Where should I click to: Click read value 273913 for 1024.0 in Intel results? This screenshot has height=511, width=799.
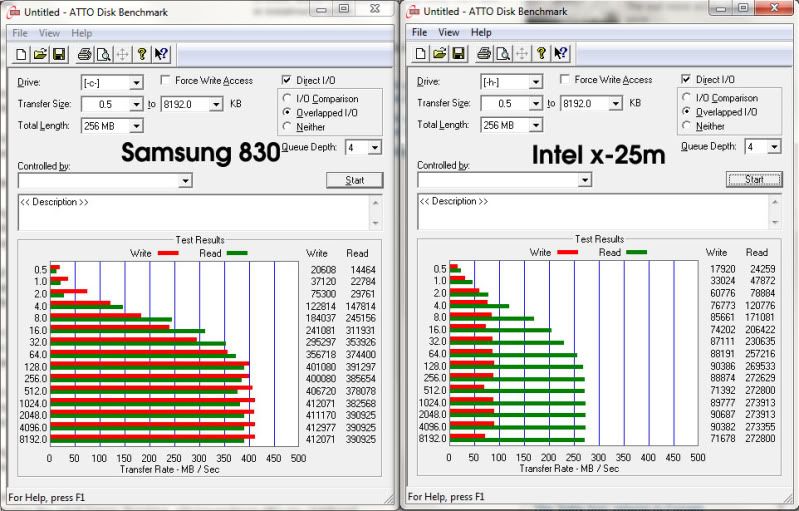[760, 402]
